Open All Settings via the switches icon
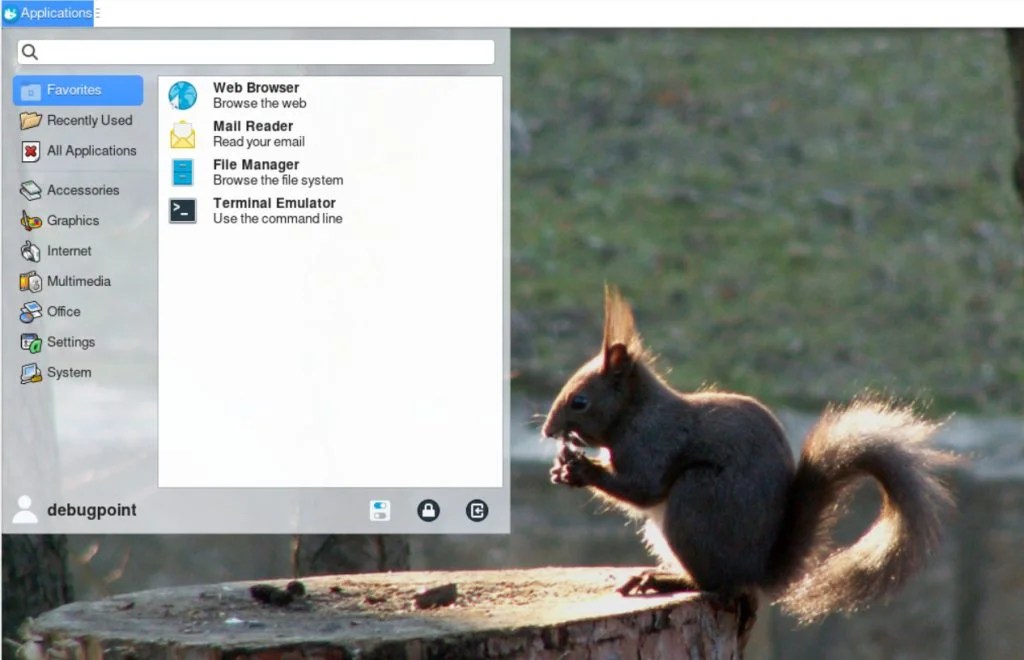 (378, 510)
